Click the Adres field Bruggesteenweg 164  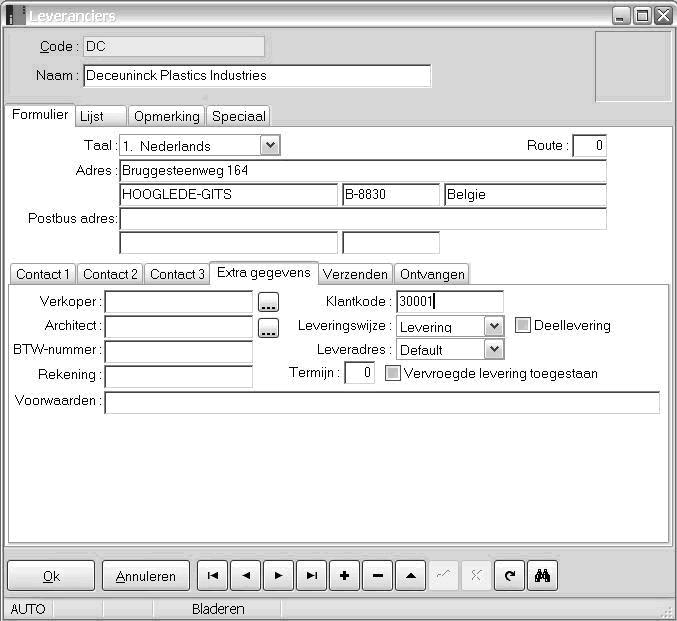363,171
